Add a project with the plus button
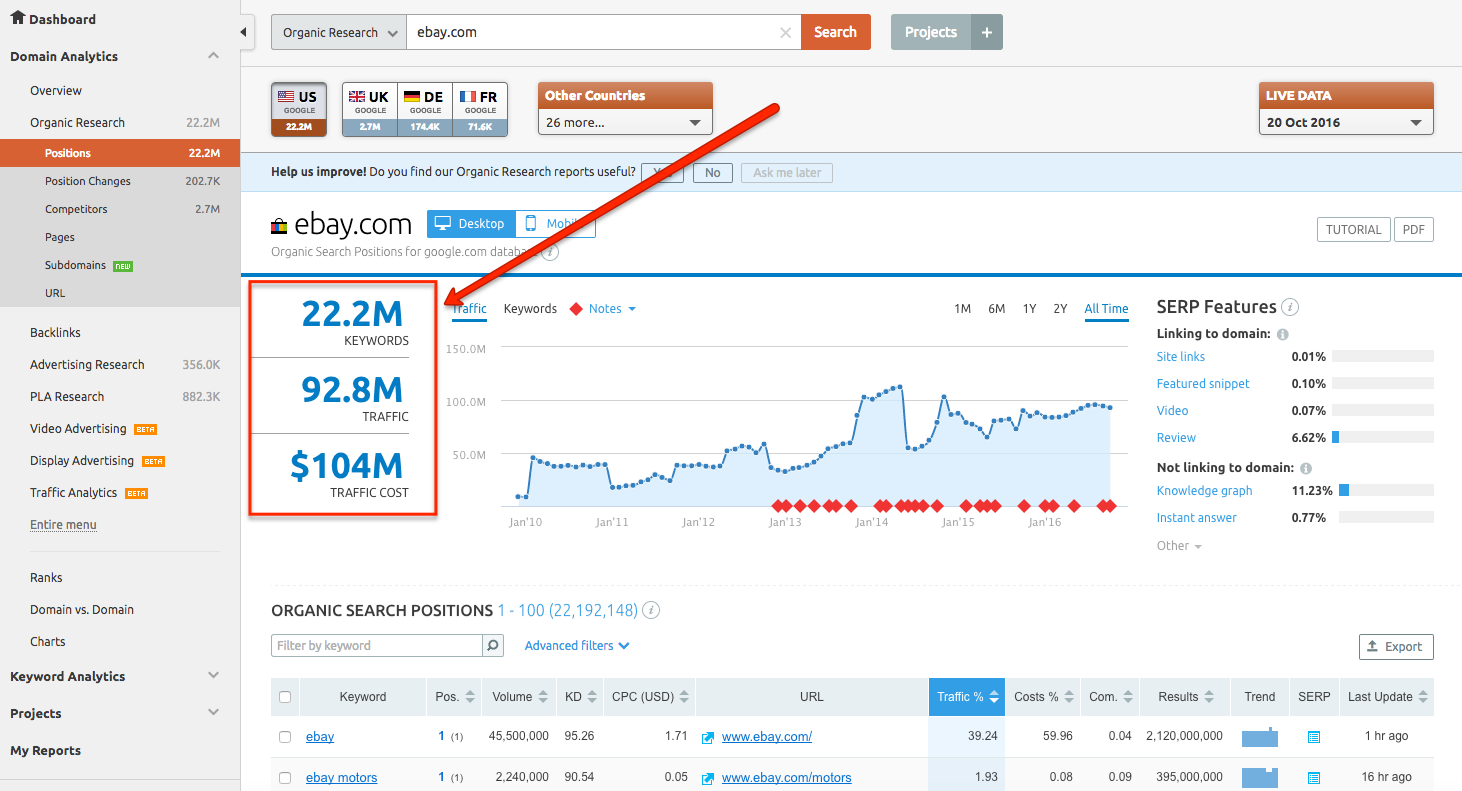This screenshot has width=1462, height=791. pos(987,32)
